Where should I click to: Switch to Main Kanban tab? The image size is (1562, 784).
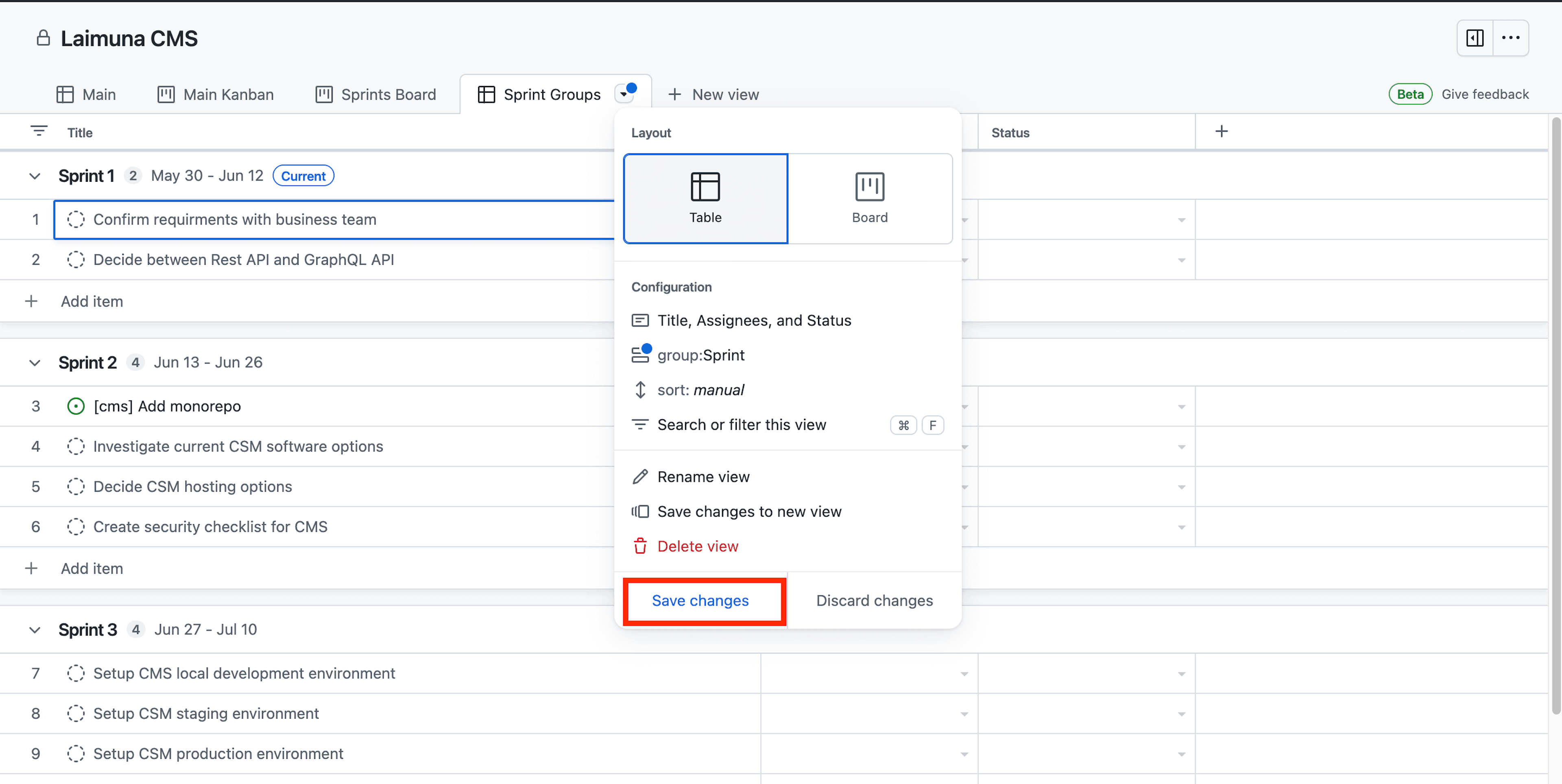coord(215,93)
